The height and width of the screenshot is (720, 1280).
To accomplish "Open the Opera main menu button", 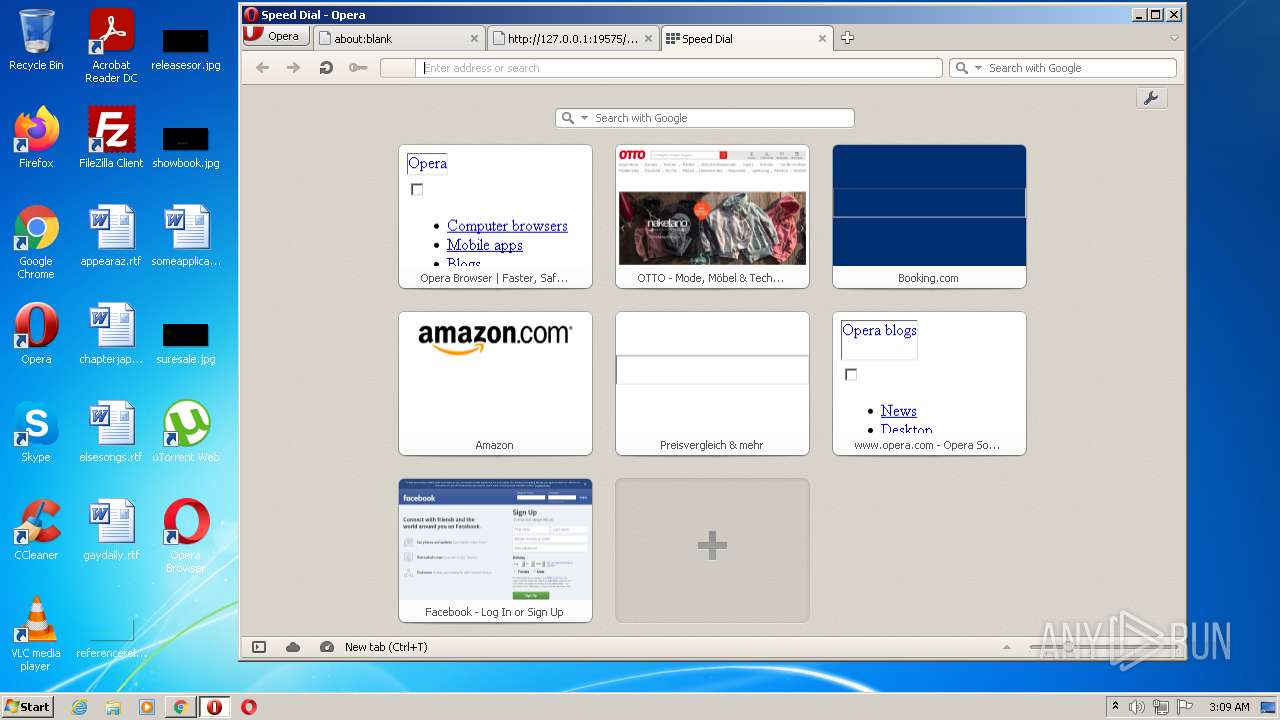I will pos(275,35).
